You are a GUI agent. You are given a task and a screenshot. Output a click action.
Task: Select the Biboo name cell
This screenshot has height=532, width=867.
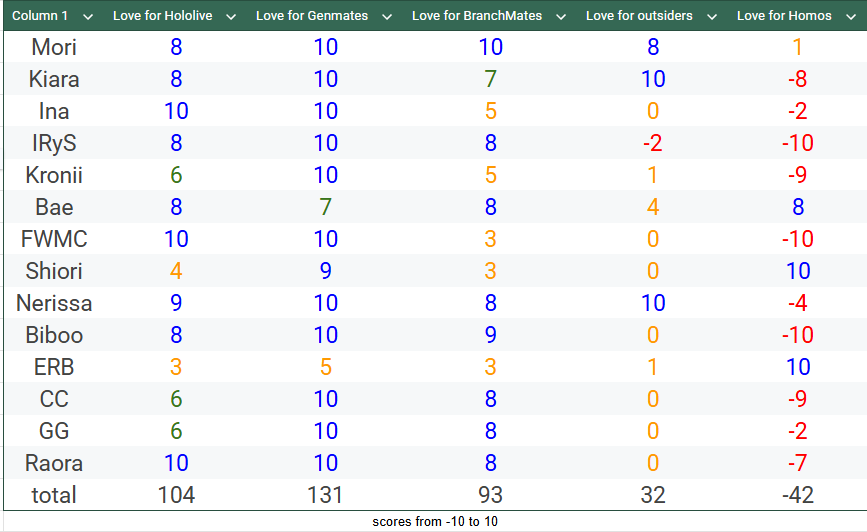coord(54,335)
